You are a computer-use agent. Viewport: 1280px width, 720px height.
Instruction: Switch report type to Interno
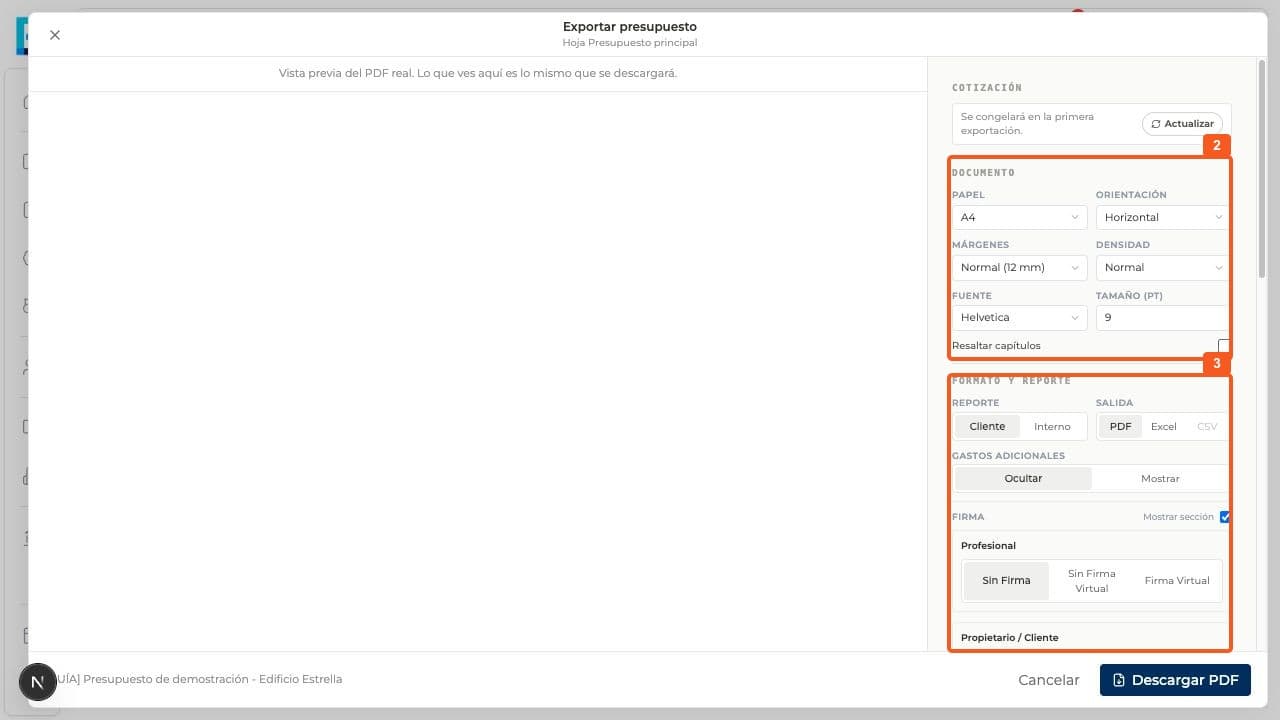click(1052, 426)
